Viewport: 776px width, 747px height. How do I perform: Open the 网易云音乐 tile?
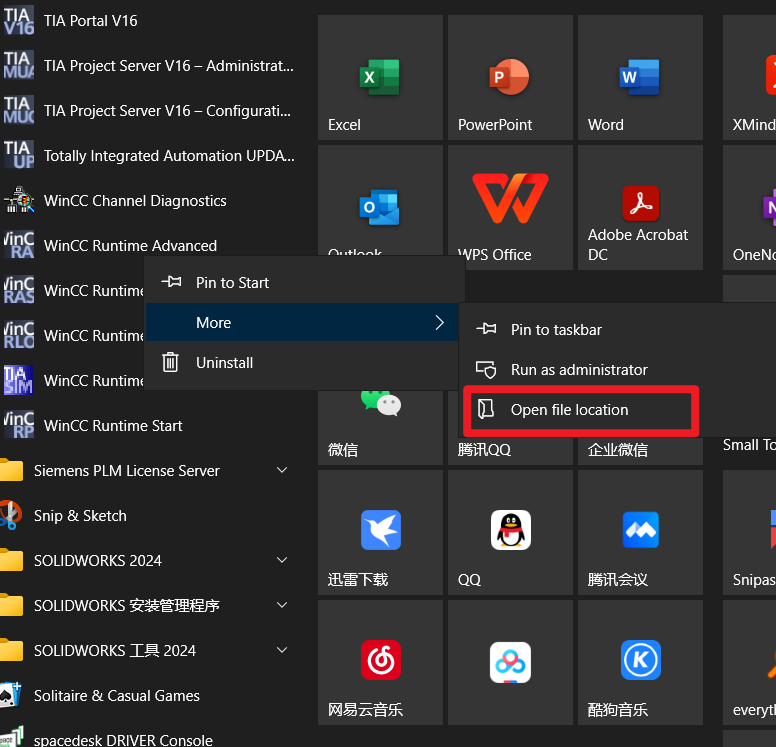(x=380, y=662)
